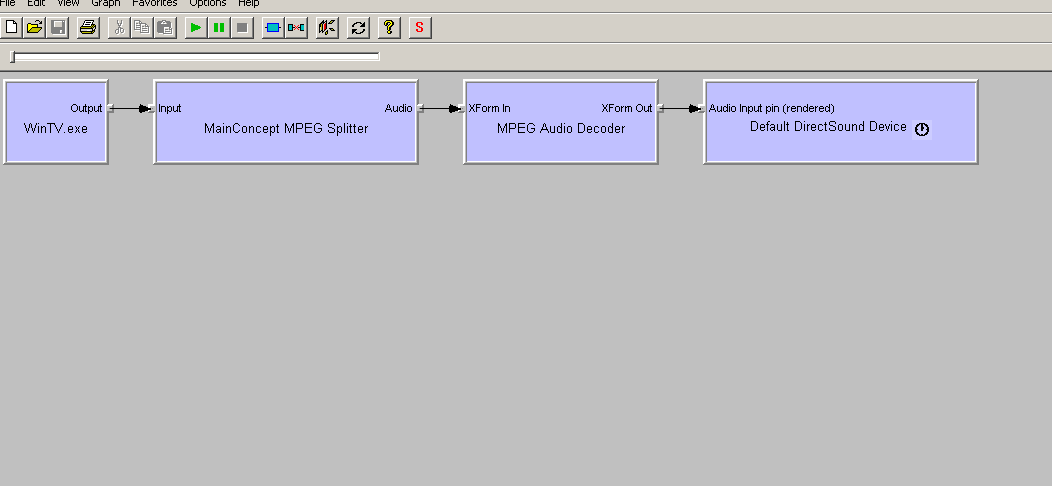1052x486 pixels.
Task: Open a graph file via folder icon
Action: pyautogui.click(x=35, y=28)
